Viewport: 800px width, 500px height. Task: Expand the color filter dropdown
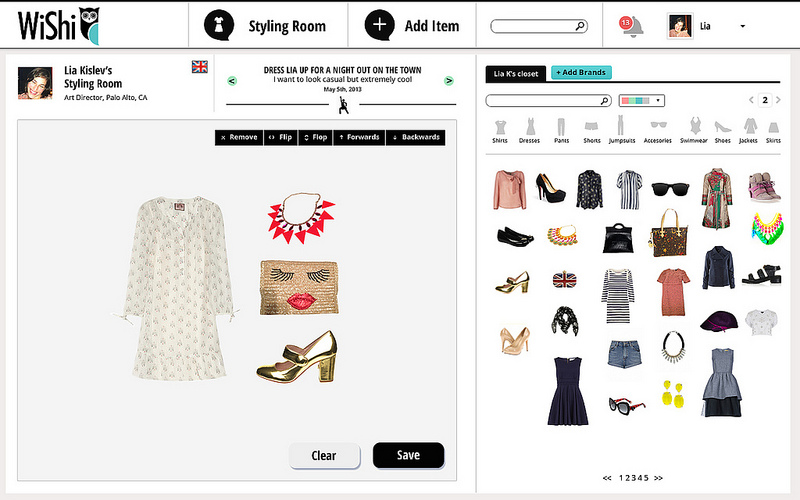click(x=642, y=101)
